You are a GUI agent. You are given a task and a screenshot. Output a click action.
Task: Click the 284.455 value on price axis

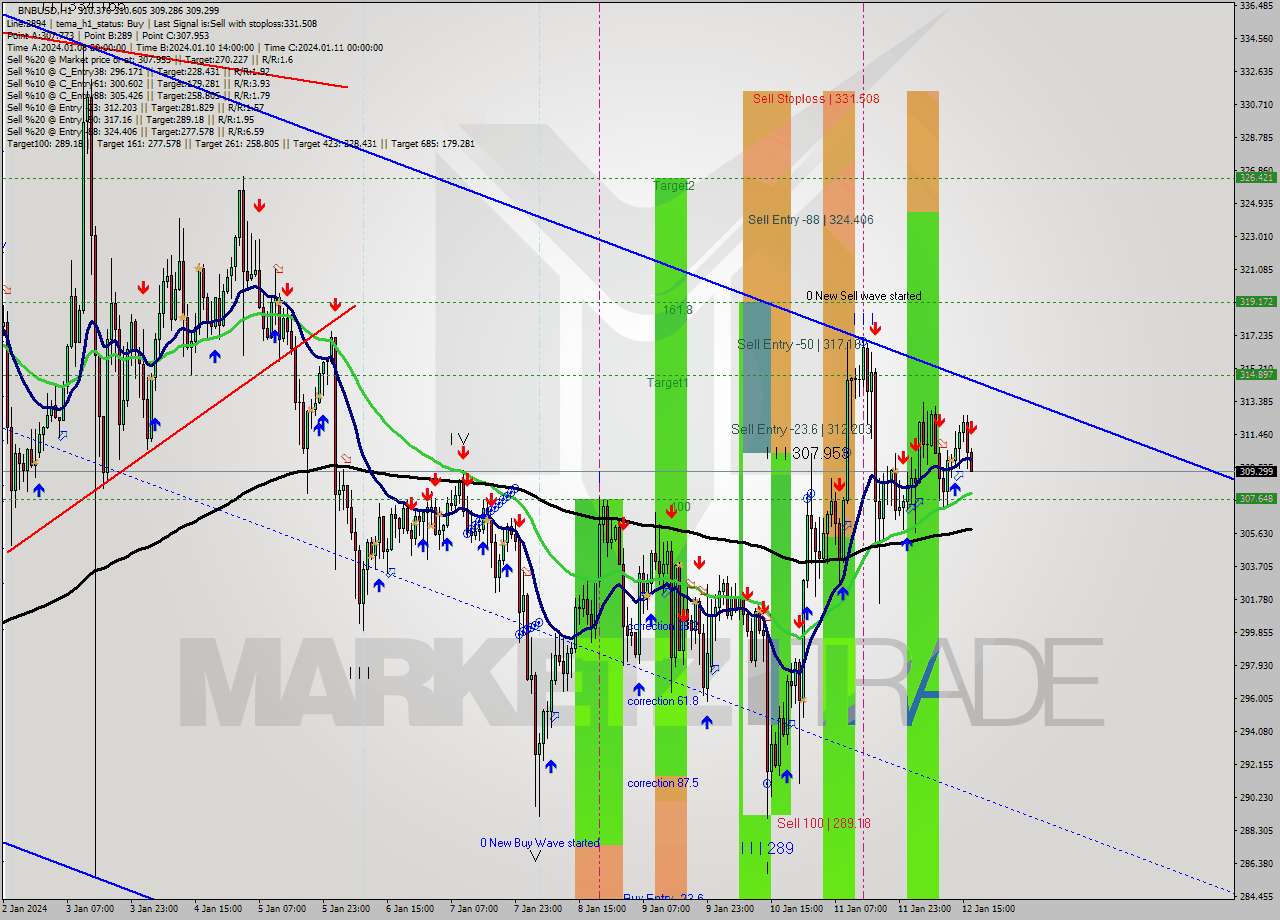pos(1256,896)
